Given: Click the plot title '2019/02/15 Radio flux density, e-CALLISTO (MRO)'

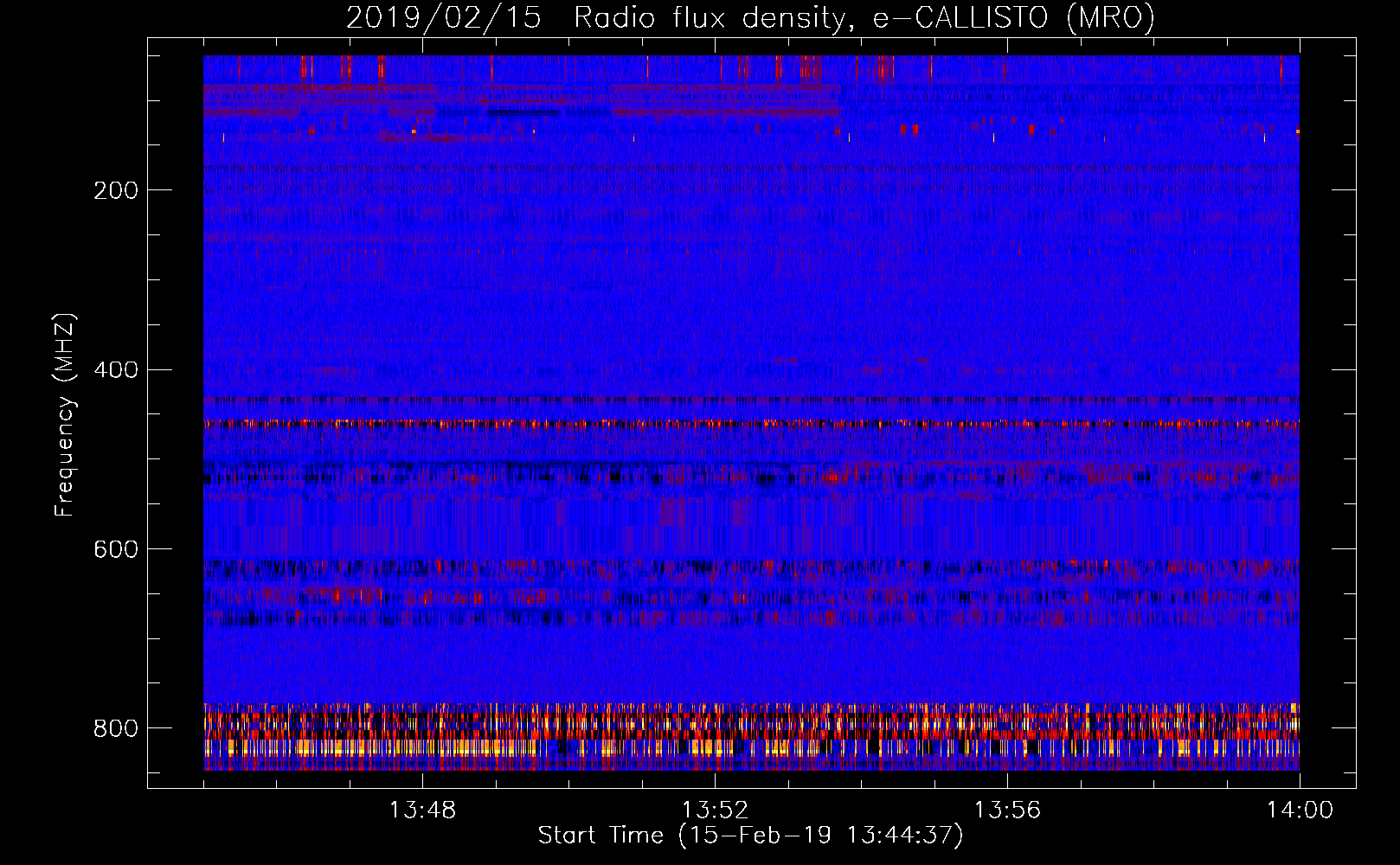Looking at the screenshot, I should coord(750,17).
